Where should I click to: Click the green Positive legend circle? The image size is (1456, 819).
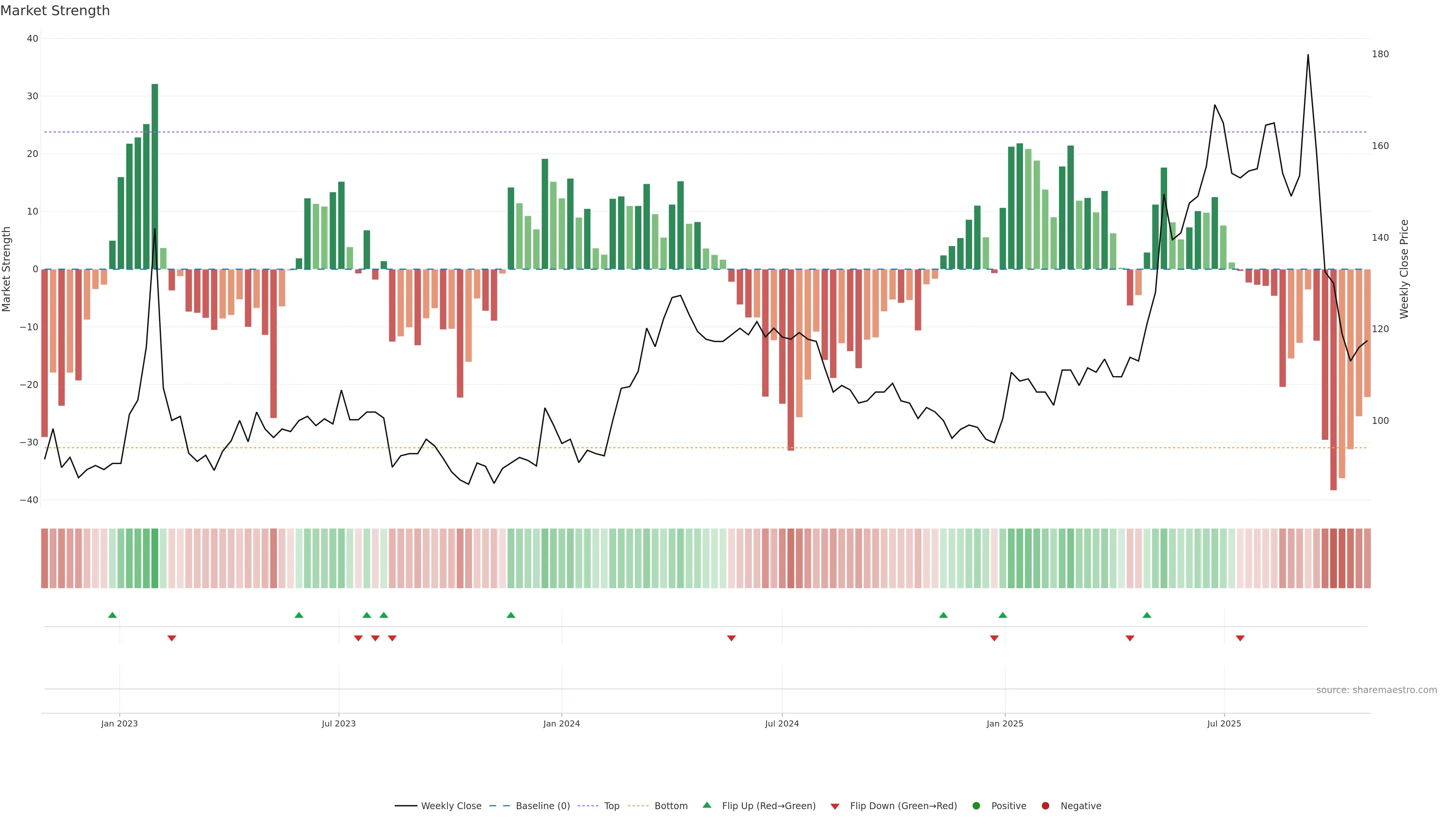[x=976, y=805]
